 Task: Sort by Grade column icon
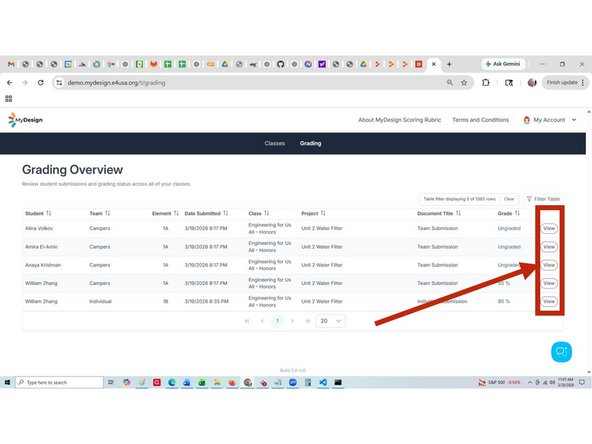click(x=517, y=213)
